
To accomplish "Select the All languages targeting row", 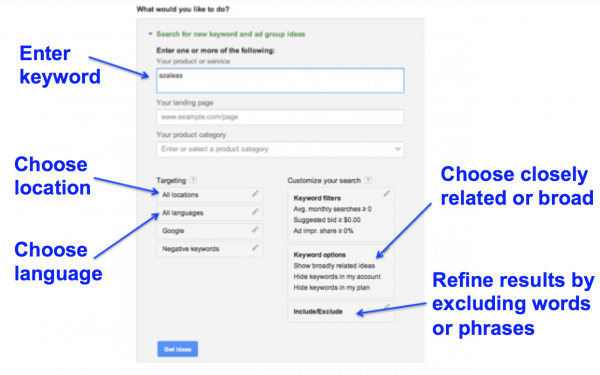I will 209,213.
